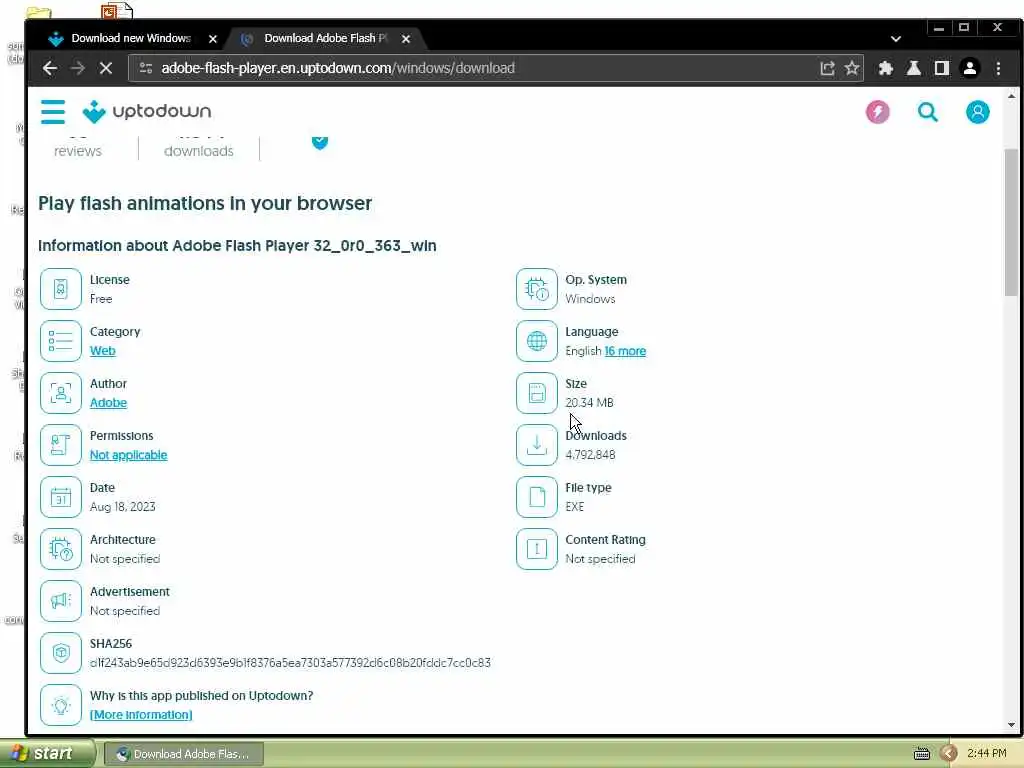Click the Date calendar icon

[61, 497]
